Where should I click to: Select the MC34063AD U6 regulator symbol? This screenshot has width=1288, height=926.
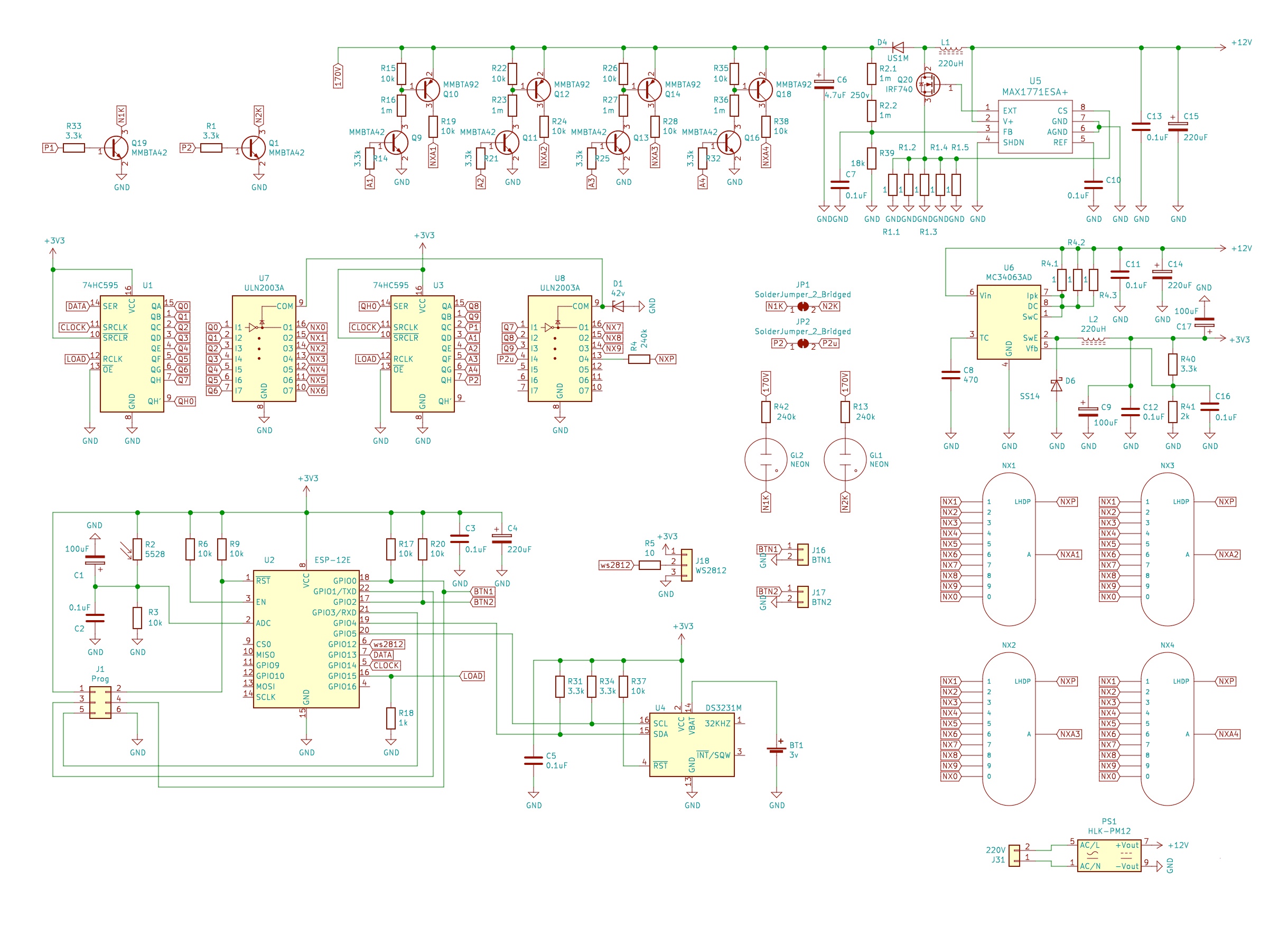point(1009,322)
